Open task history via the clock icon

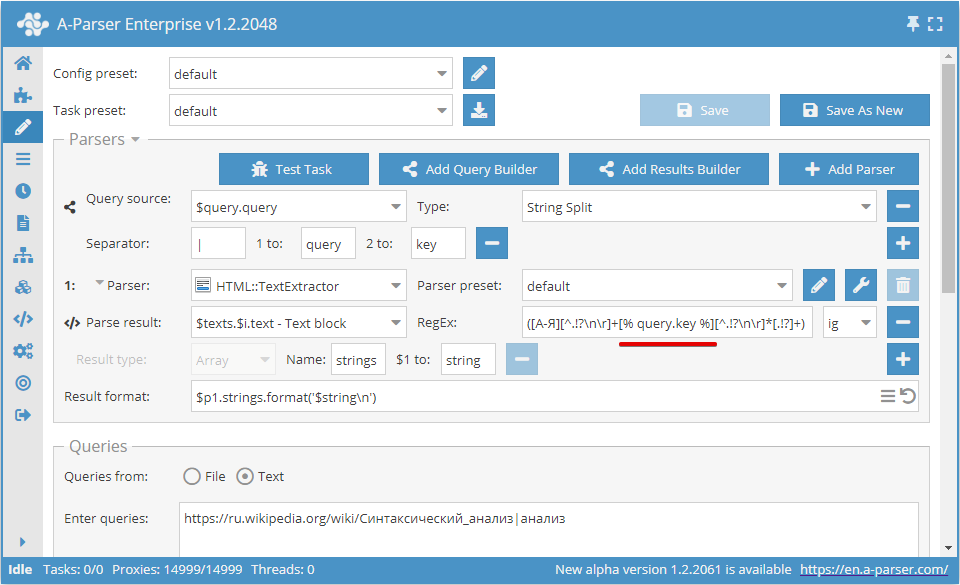[23, 190]
